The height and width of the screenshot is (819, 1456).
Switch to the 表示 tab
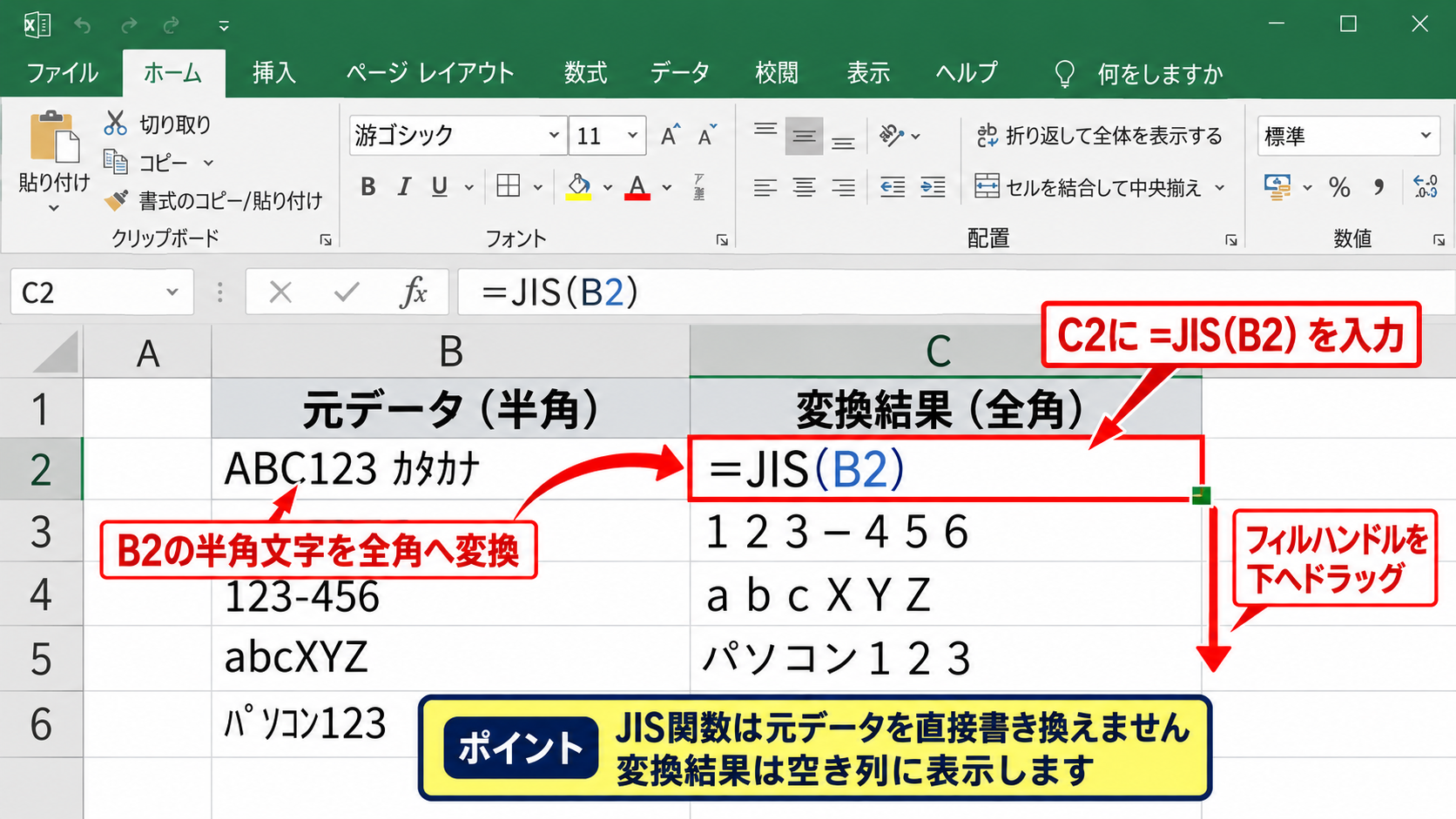(x=869, y=73)
